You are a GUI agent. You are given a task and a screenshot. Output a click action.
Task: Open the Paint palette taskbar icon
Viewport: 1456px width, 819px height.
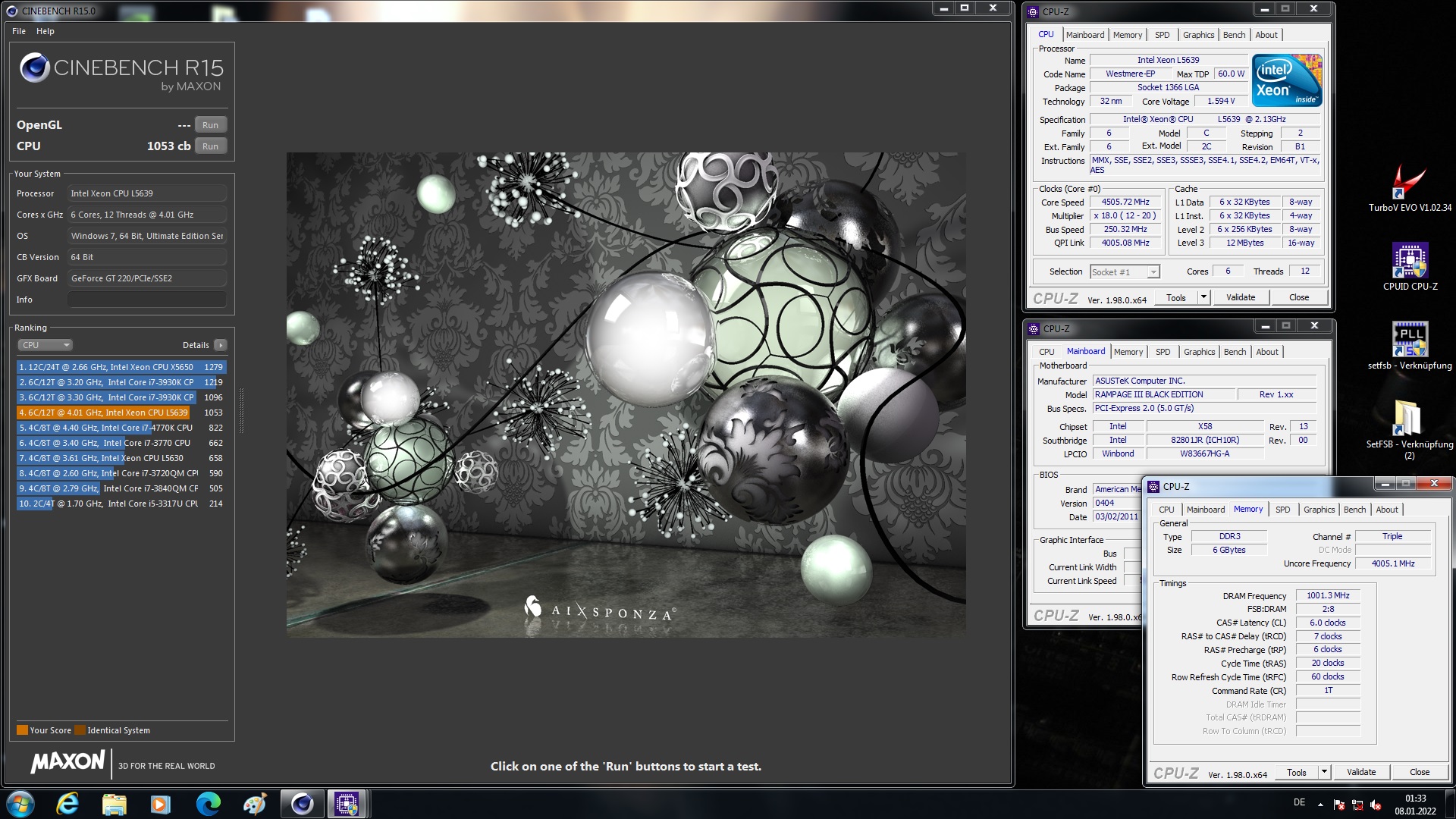click(x=255, y=804)
